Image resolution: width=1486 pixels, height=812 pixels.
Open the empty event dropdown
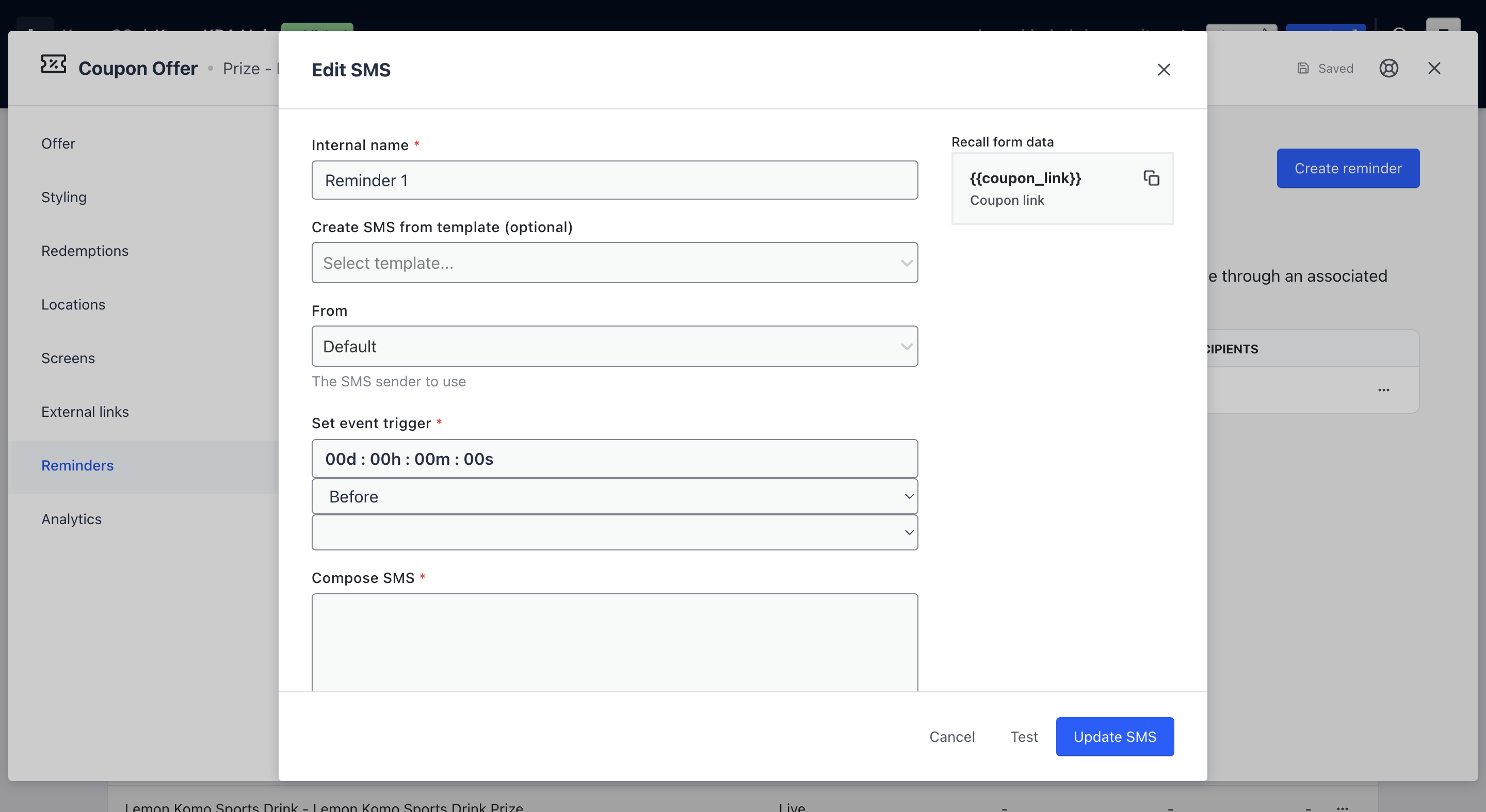point(615,532)
